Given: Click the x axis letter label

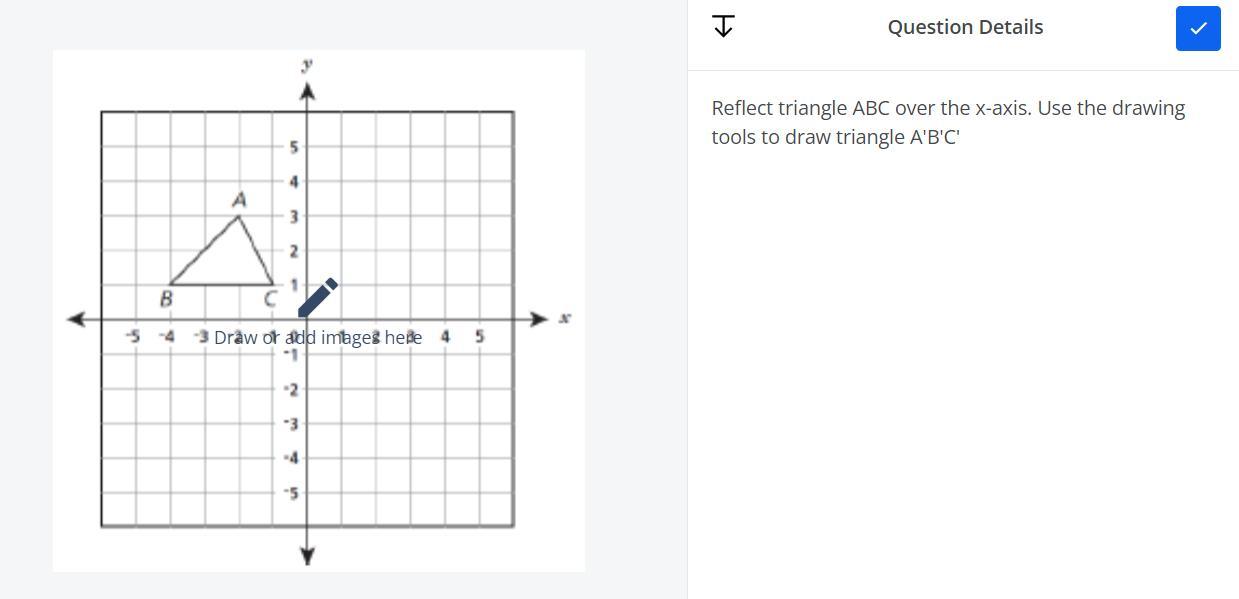Looking at the screenshot, I should tap(565, 318).
